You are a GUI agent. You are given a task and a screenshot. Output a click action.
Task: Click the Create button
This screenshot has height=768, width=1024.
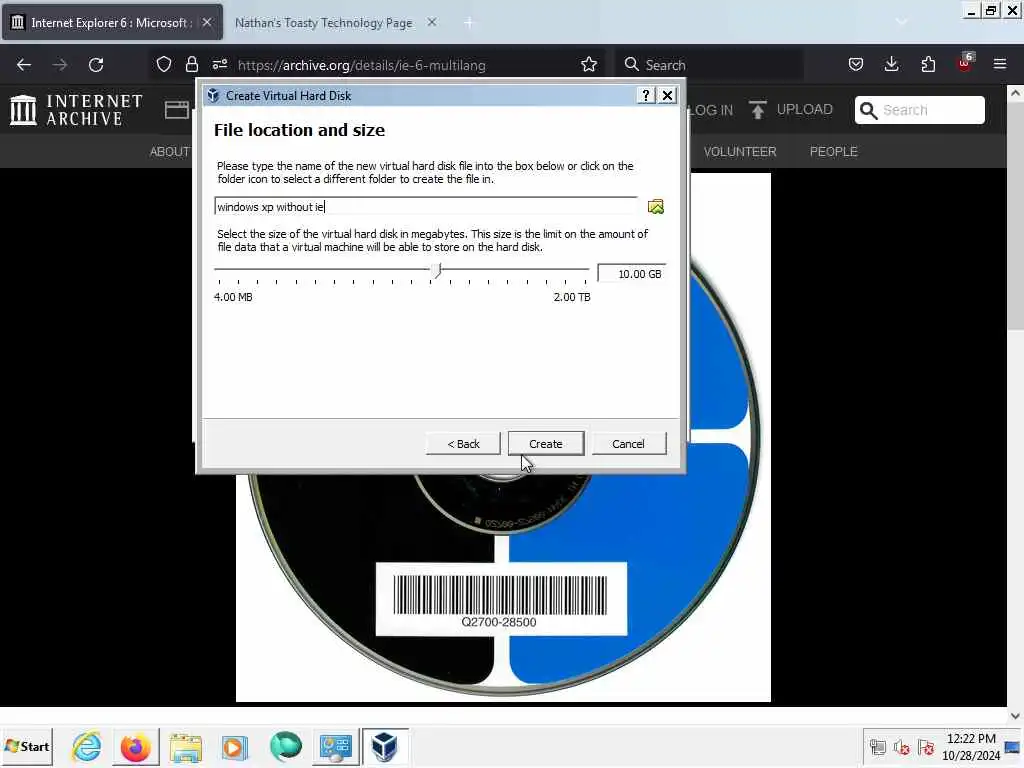point(545,443)
